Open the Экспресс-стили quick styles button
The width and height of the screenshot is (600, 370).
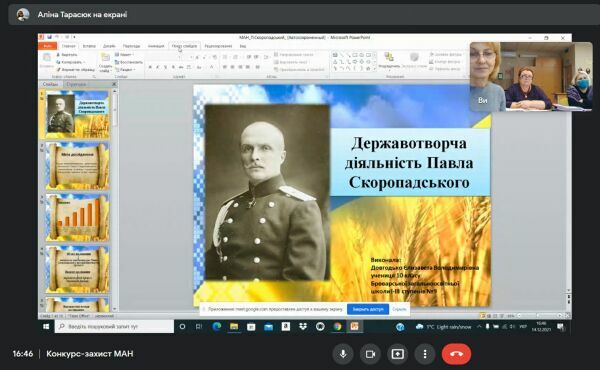pos(414,60)
